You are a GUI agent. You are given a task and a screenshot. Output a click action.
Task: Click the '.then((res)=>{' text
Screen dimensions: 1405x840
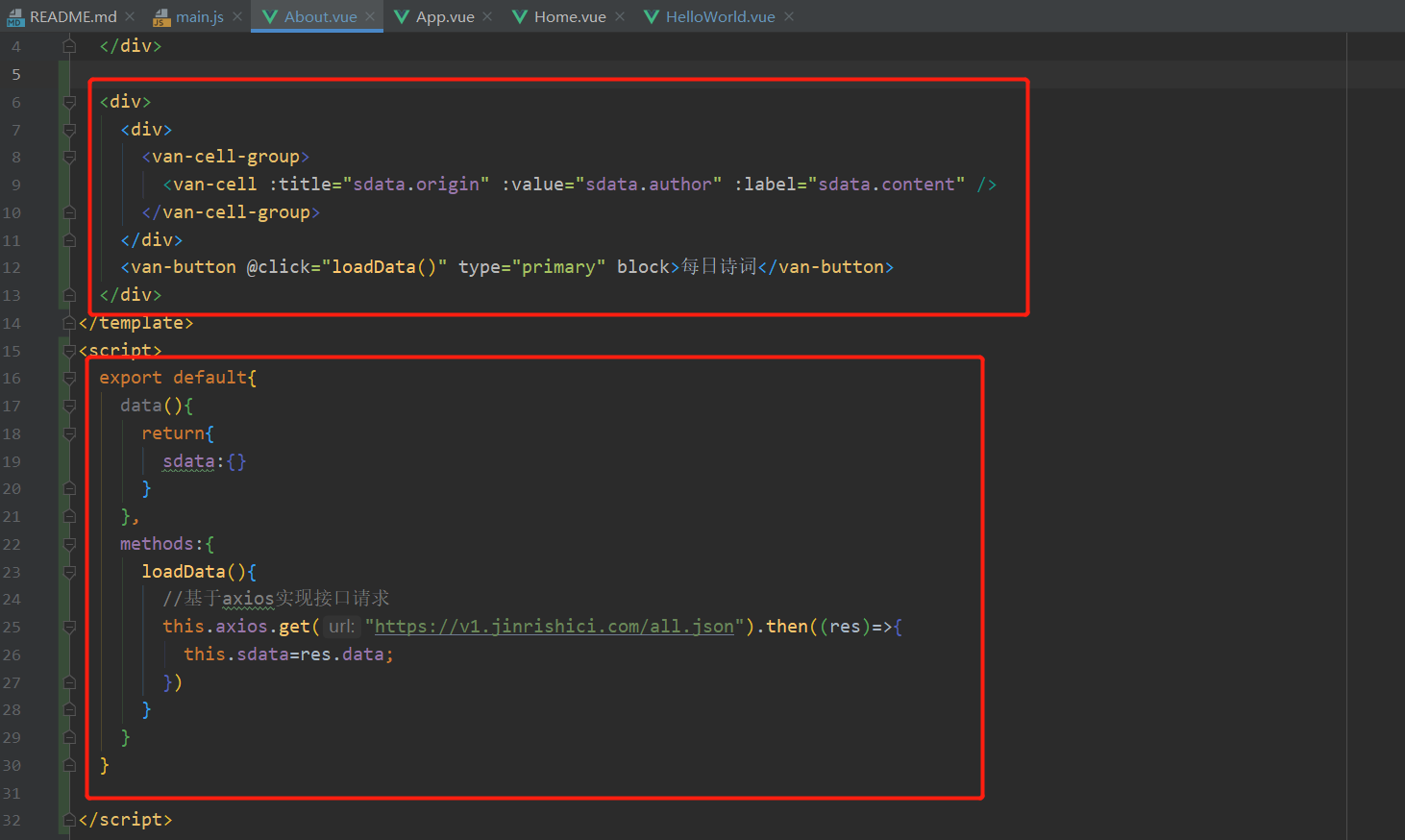[829, 627]
